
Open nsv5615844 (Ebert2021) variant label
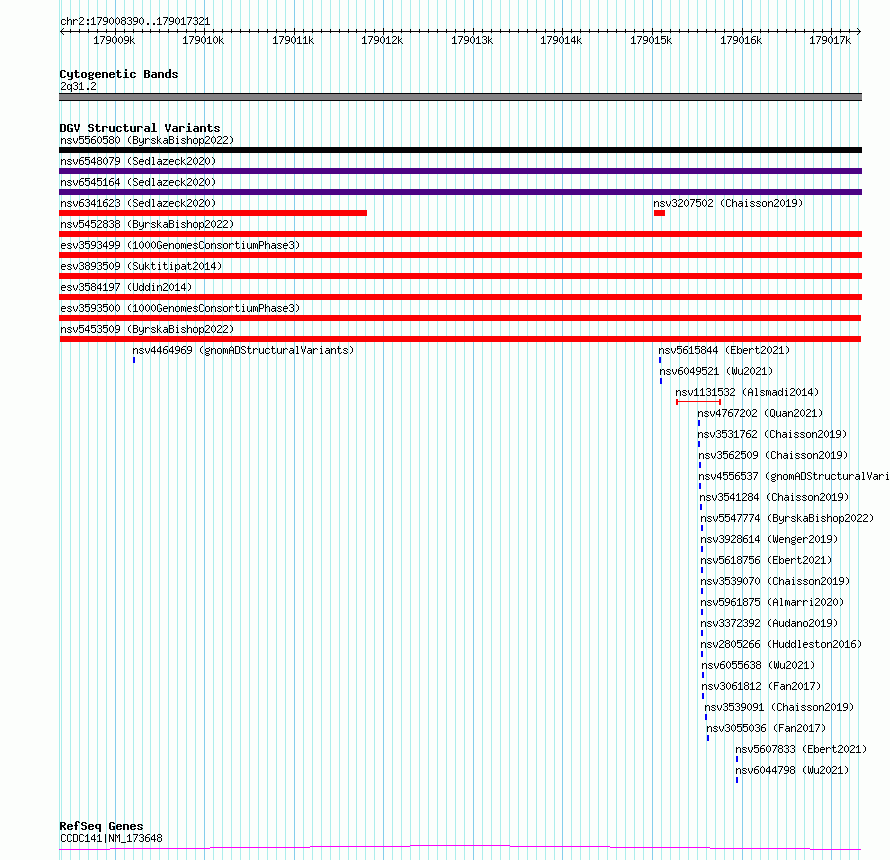point(724,350)
